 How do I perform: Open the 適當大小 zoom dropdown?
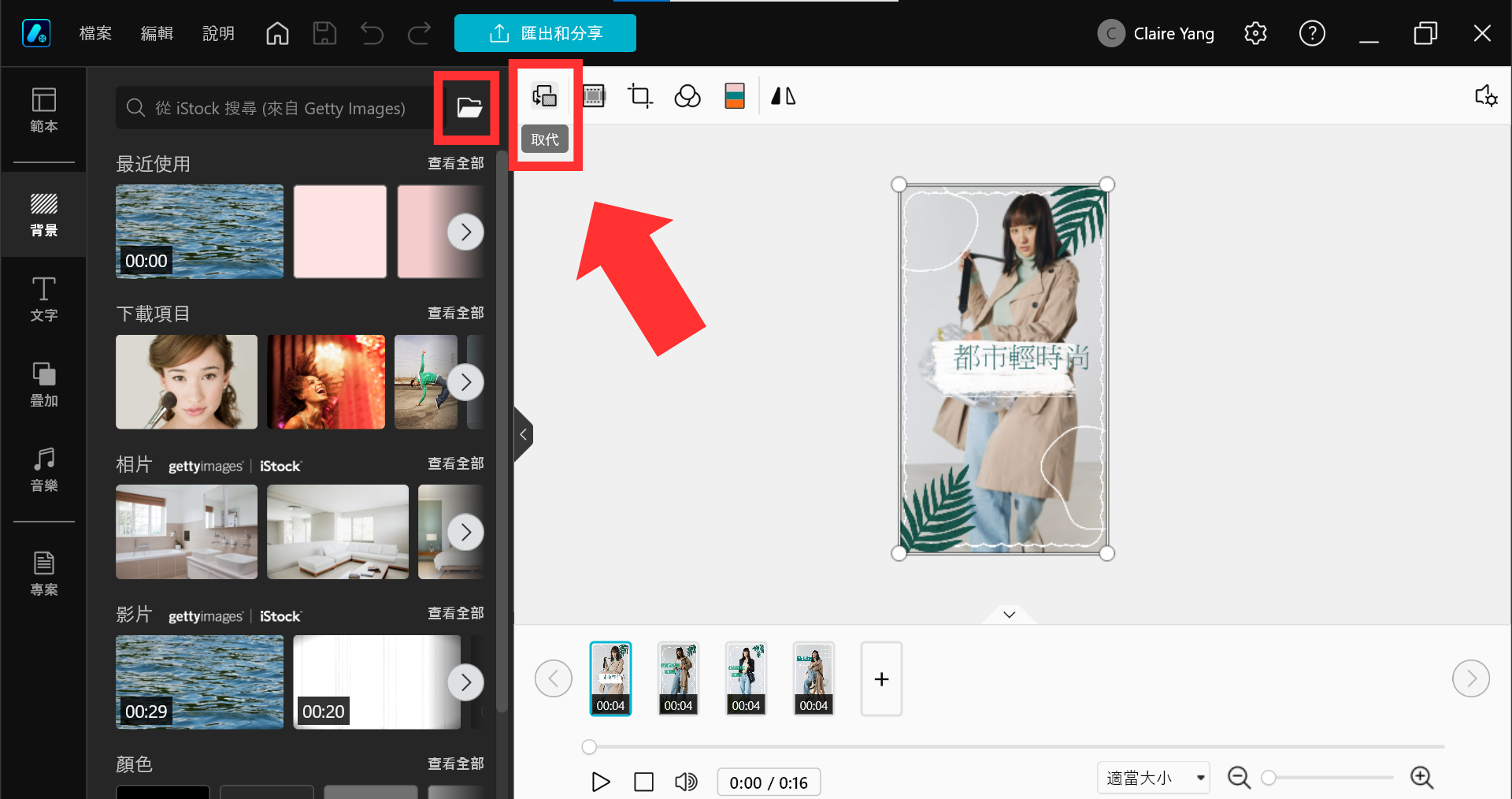coord(1153,778)
